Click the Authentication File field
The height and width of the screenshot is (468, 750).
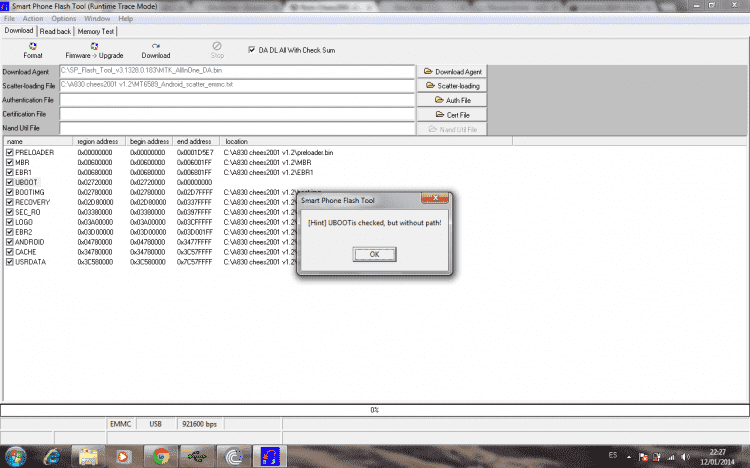click(x=237, y=100)
